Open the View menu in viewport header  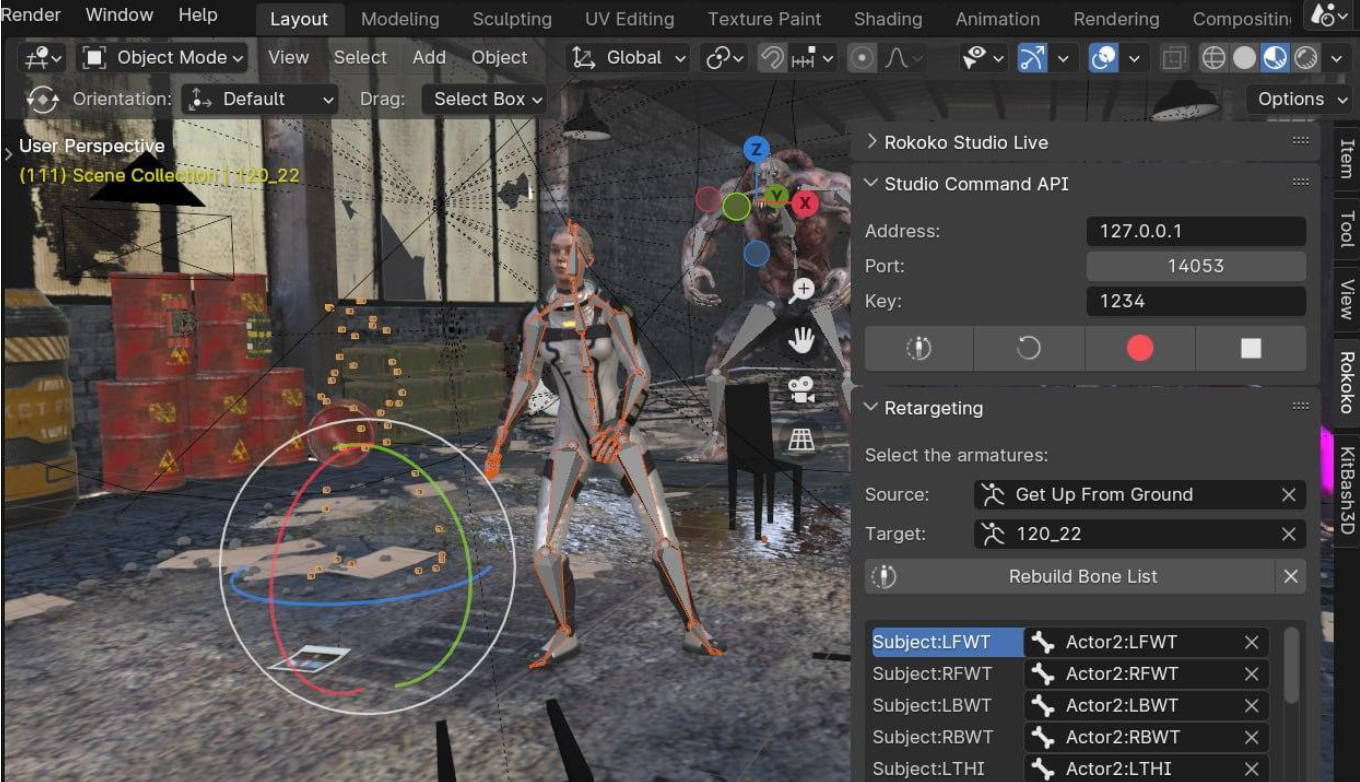pyautogui.click(x=288, y=58)
